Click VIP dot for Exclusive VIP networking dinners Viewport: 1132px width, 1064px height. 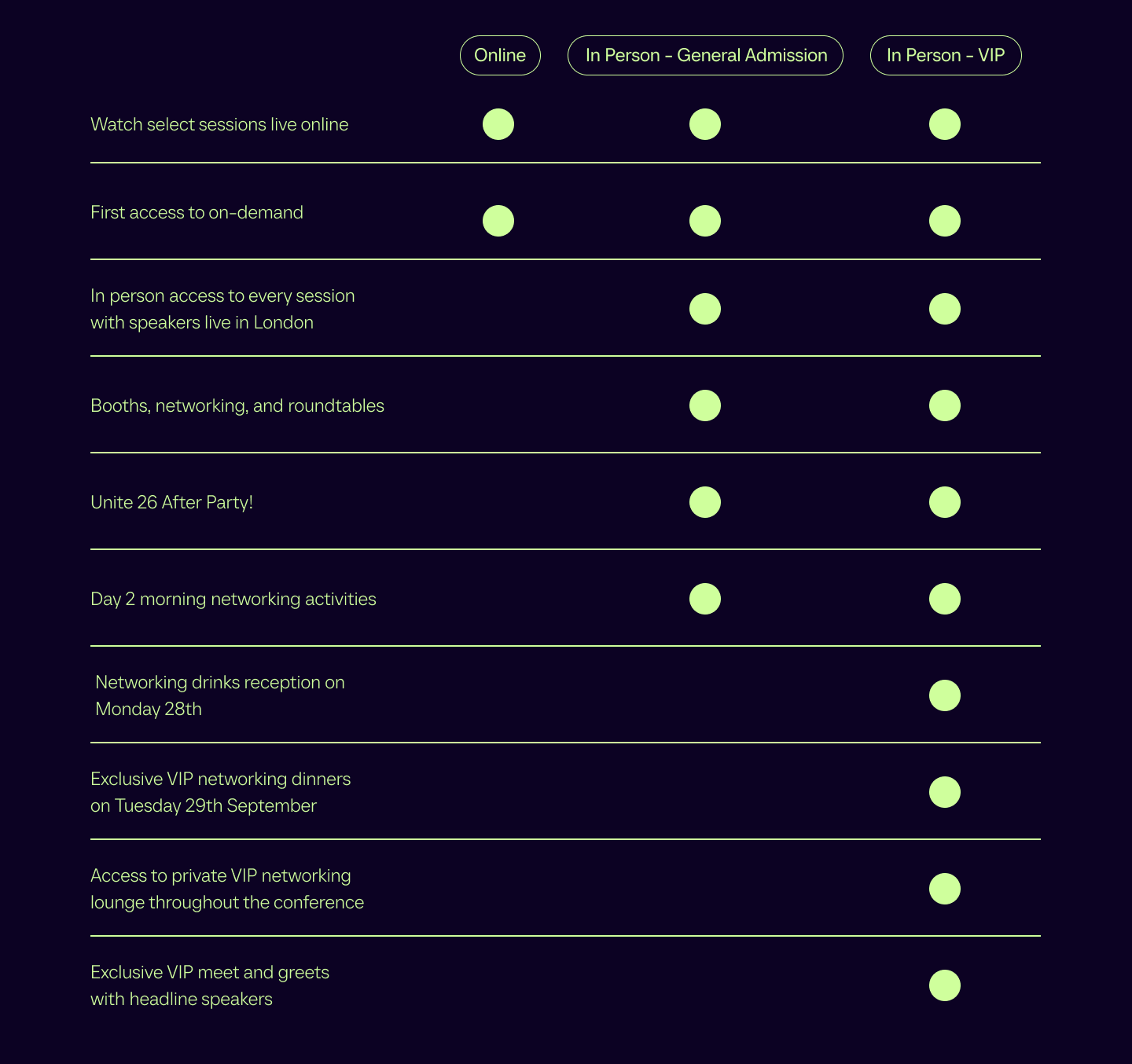coord(945,792)
